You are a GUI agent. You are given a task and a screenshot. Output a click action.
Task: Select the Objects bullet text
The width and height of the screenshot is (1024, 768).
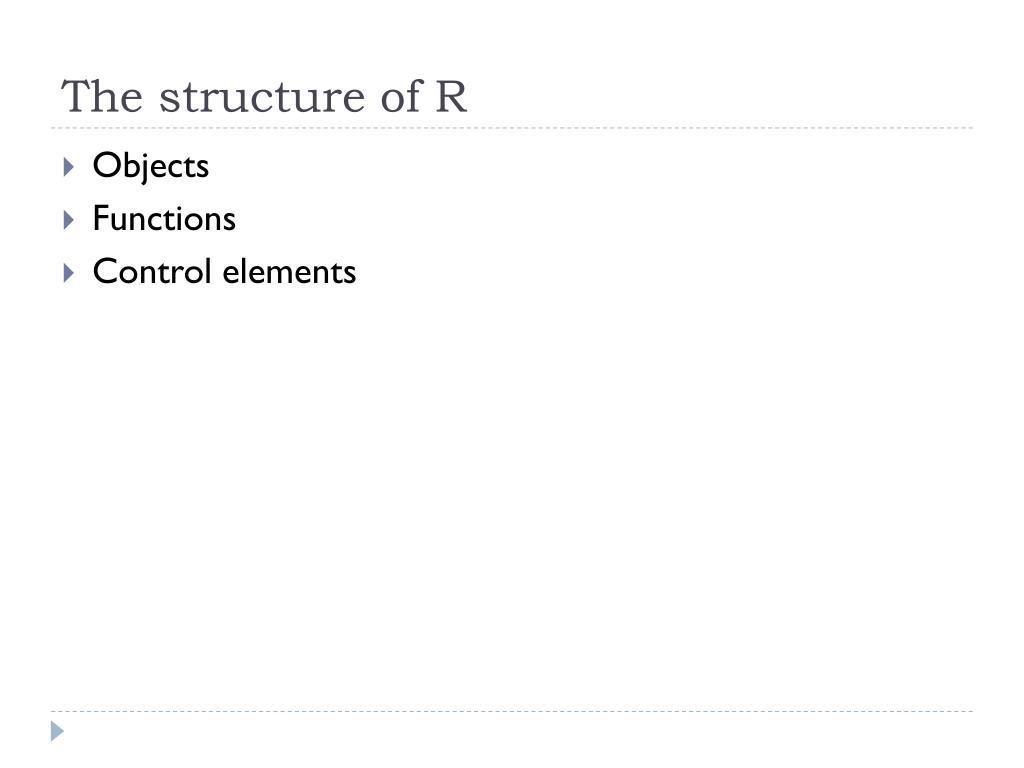tap(151, 166)
